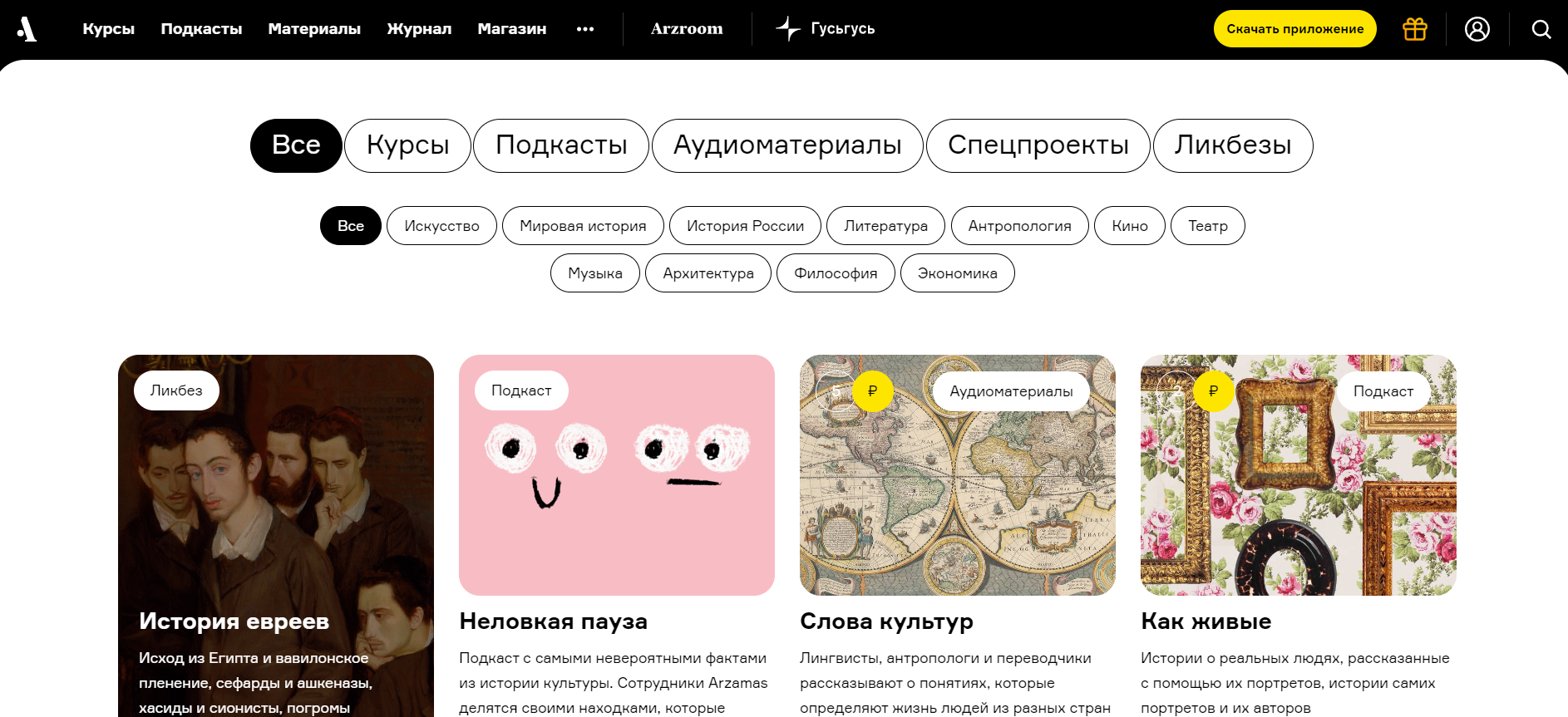Filter by Курсы type pill
1568x717 pixels.
click(x=408, y=145)
